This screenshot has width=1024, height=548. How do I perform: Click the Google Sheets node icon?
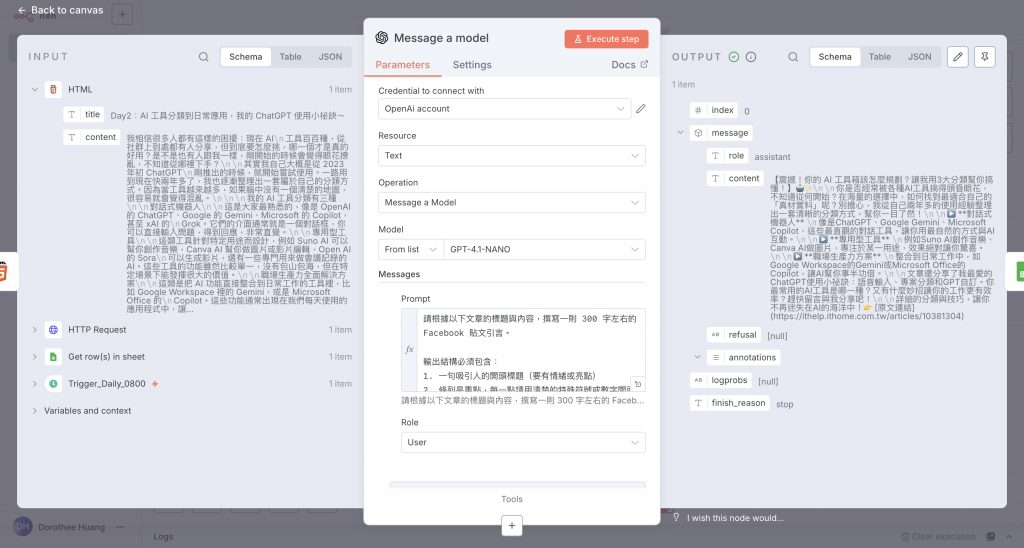[54, 357]
